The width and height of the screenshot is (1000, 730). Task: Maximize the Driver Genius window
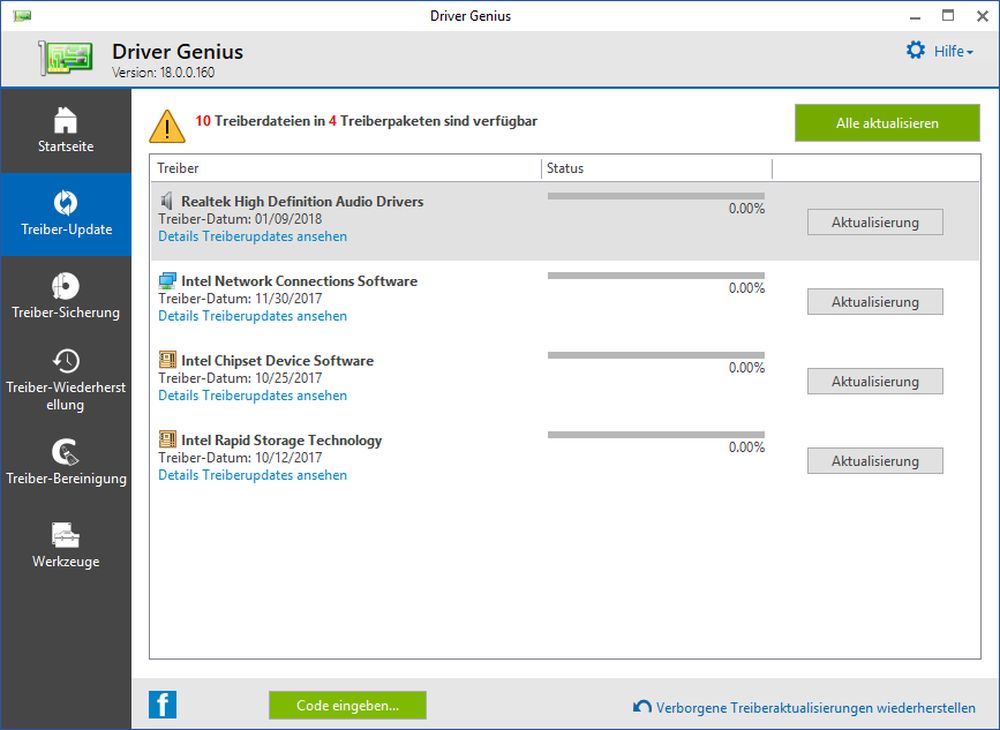tap(948, 15)
